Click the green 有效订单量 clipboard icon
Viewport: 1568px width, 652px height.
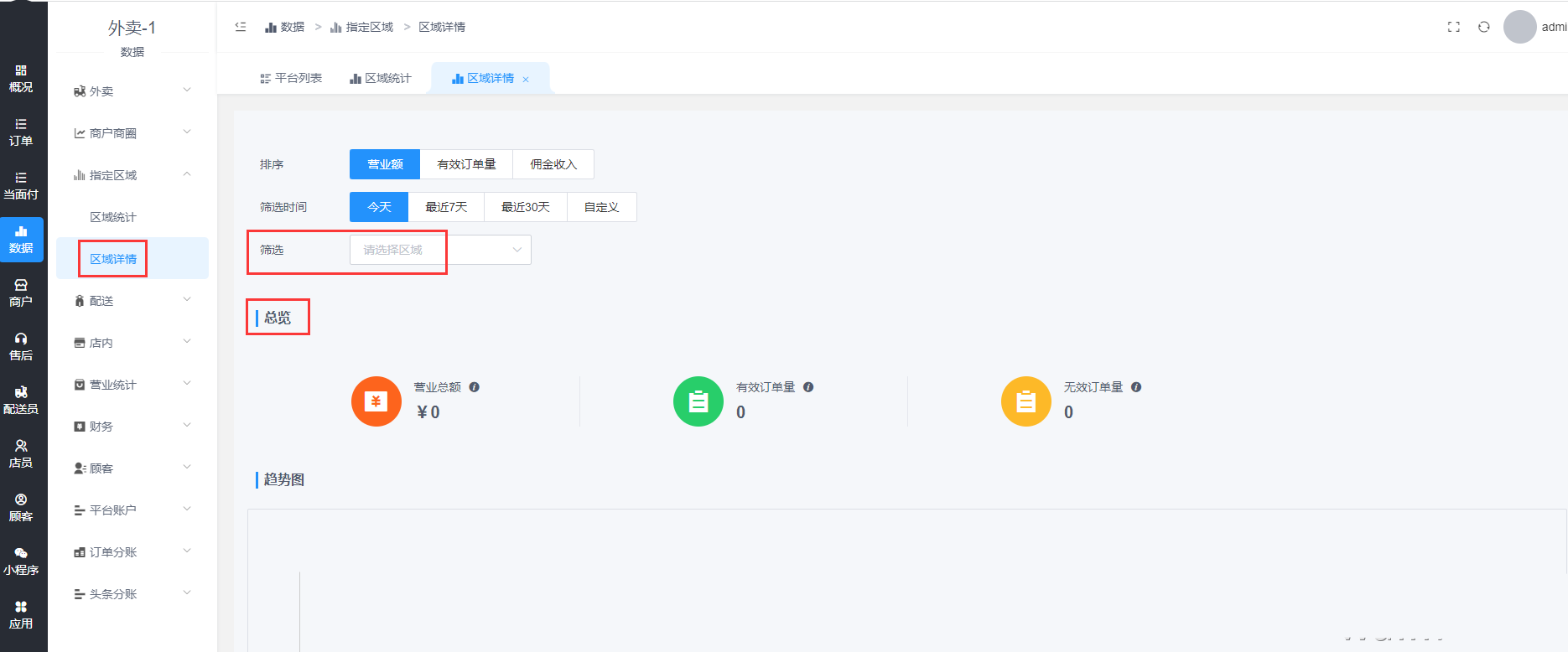(x=698, y=401)
